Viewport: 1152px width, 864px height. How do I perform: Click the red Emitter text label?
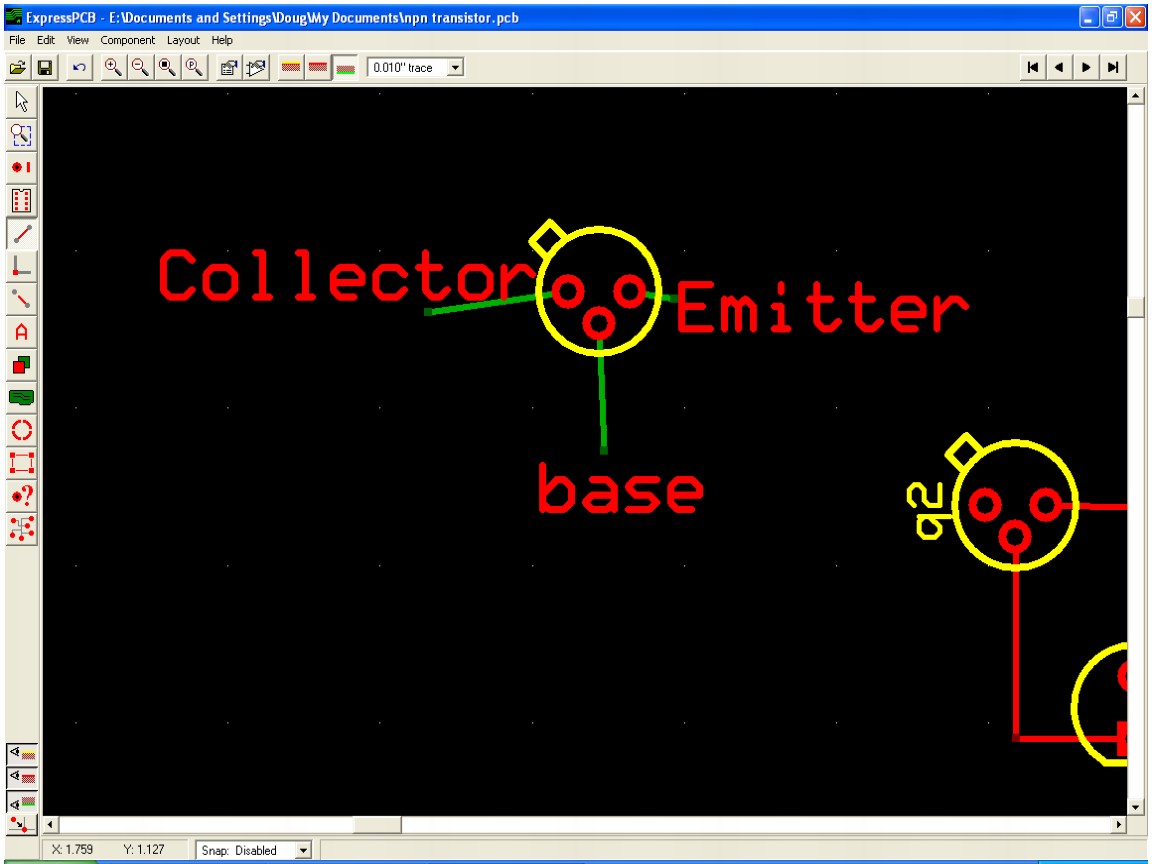tap(821, 307)
